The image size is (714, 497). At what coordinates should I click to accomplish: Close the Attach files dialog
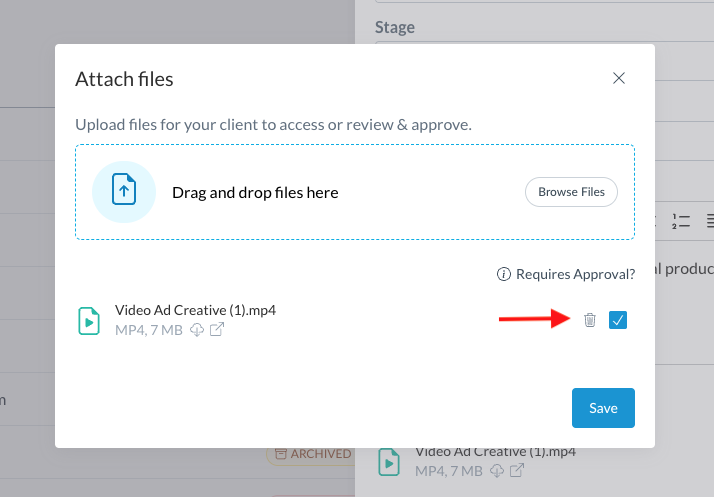tap(619, 78)
